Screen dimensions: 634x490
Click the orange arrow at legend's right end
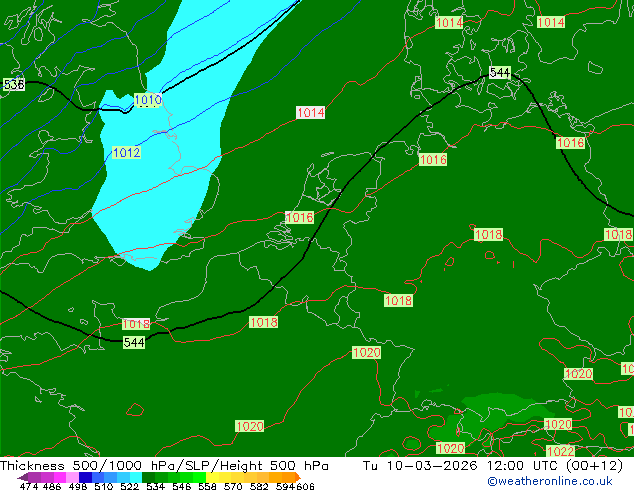(x=298, y=477)
